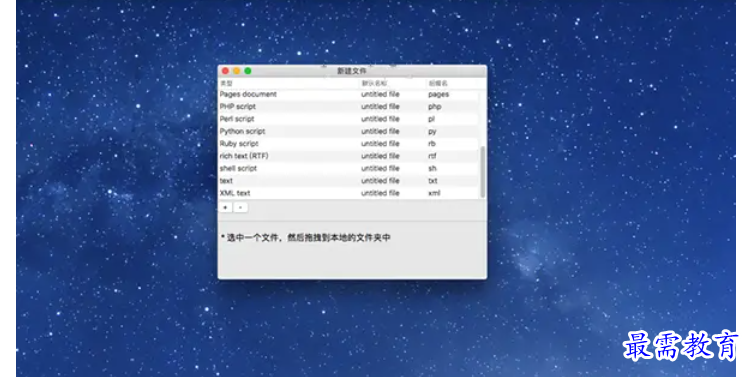
Task: Click the "sh" extension cell
Action: (432, 169)
